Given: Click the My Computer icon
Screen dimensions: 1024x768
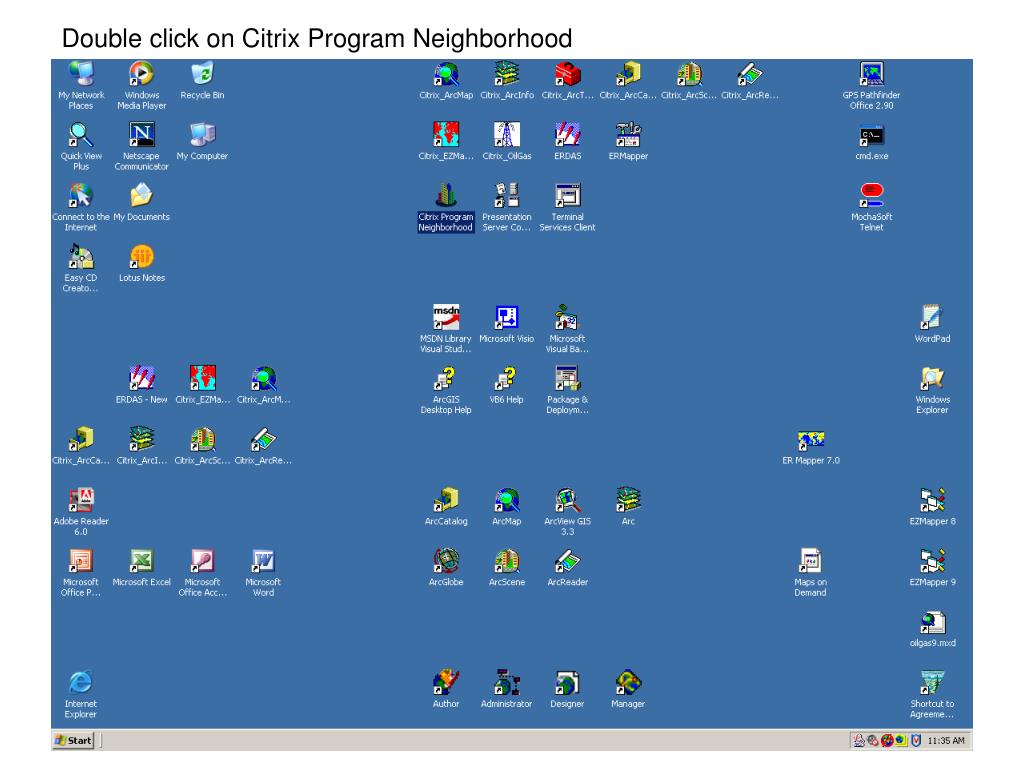Looking at the screenshot, I should [202, 135].
